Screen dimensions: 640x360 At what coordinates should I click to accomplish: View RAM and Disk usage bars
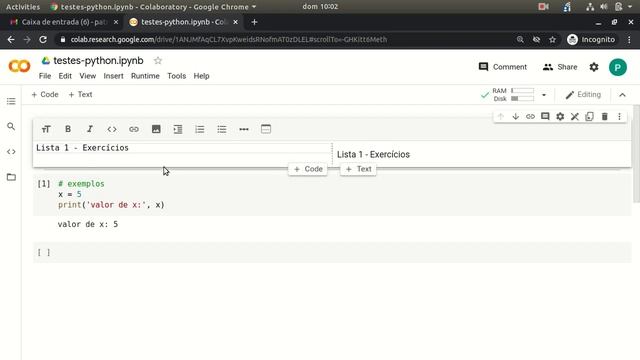[513, 95]
